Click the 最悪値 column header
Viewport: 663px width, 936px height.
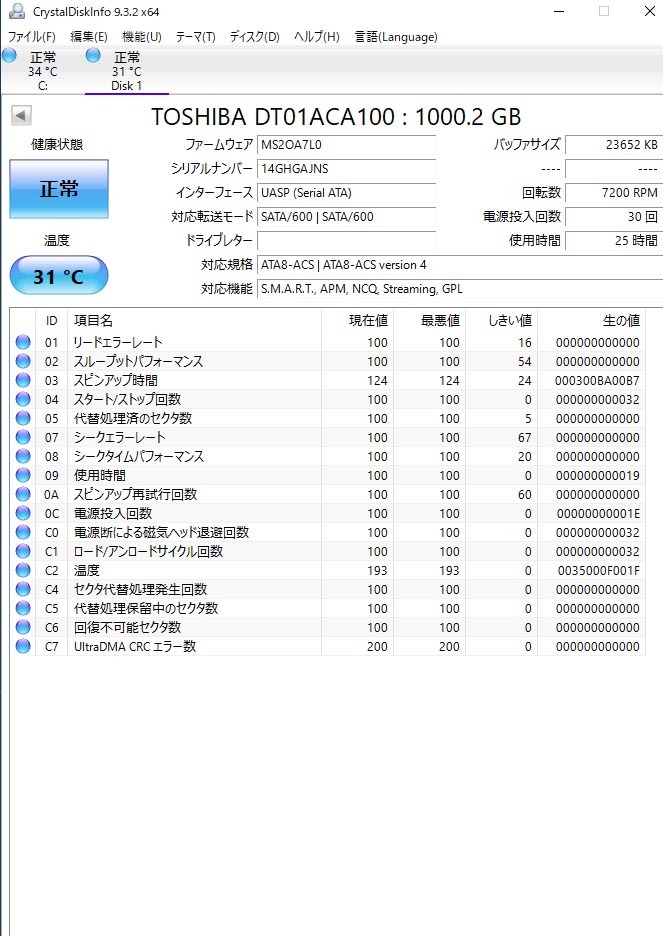(x=429, y=321)
